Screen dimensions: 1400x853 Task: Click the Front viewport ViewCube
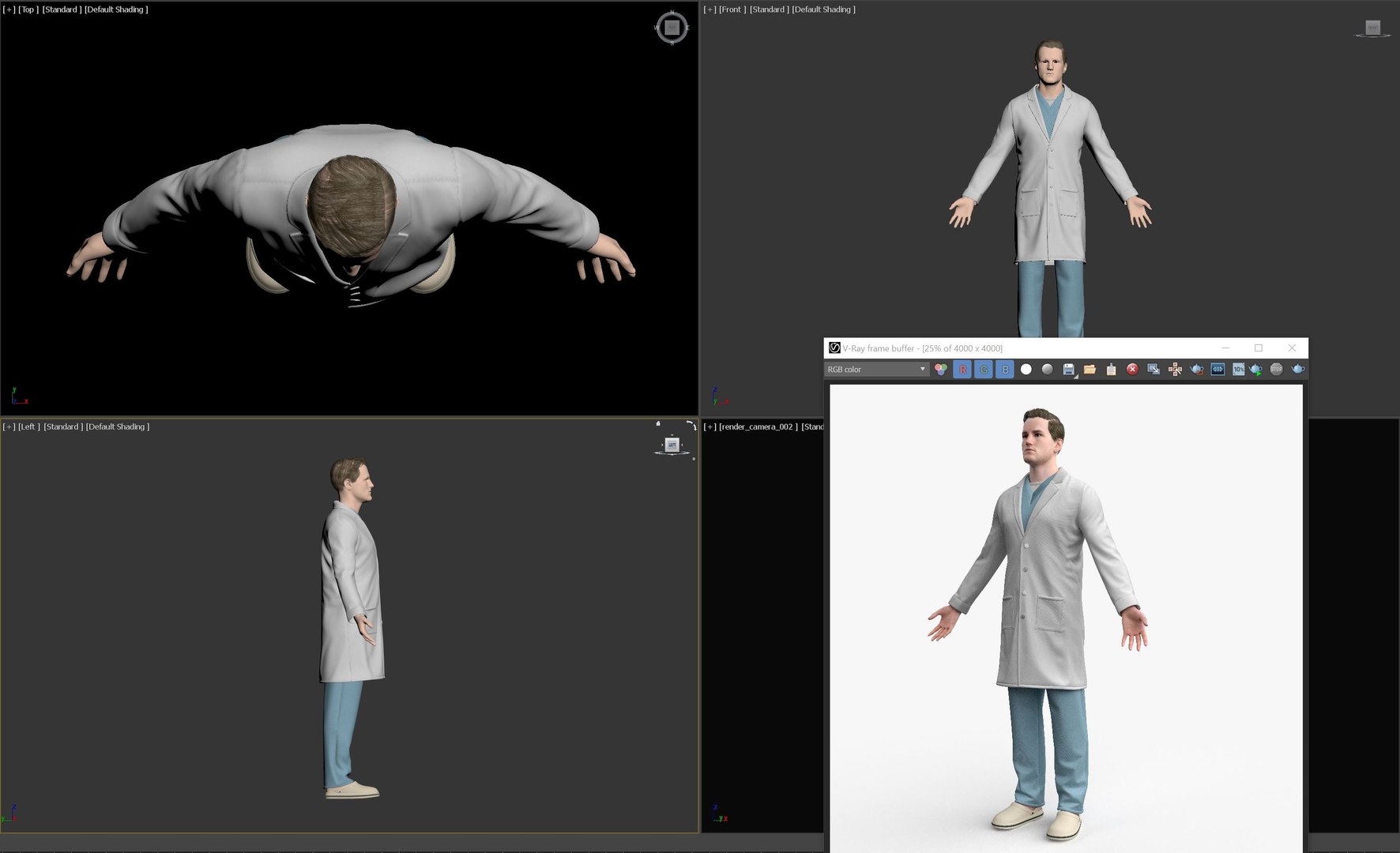[1373, 28]
